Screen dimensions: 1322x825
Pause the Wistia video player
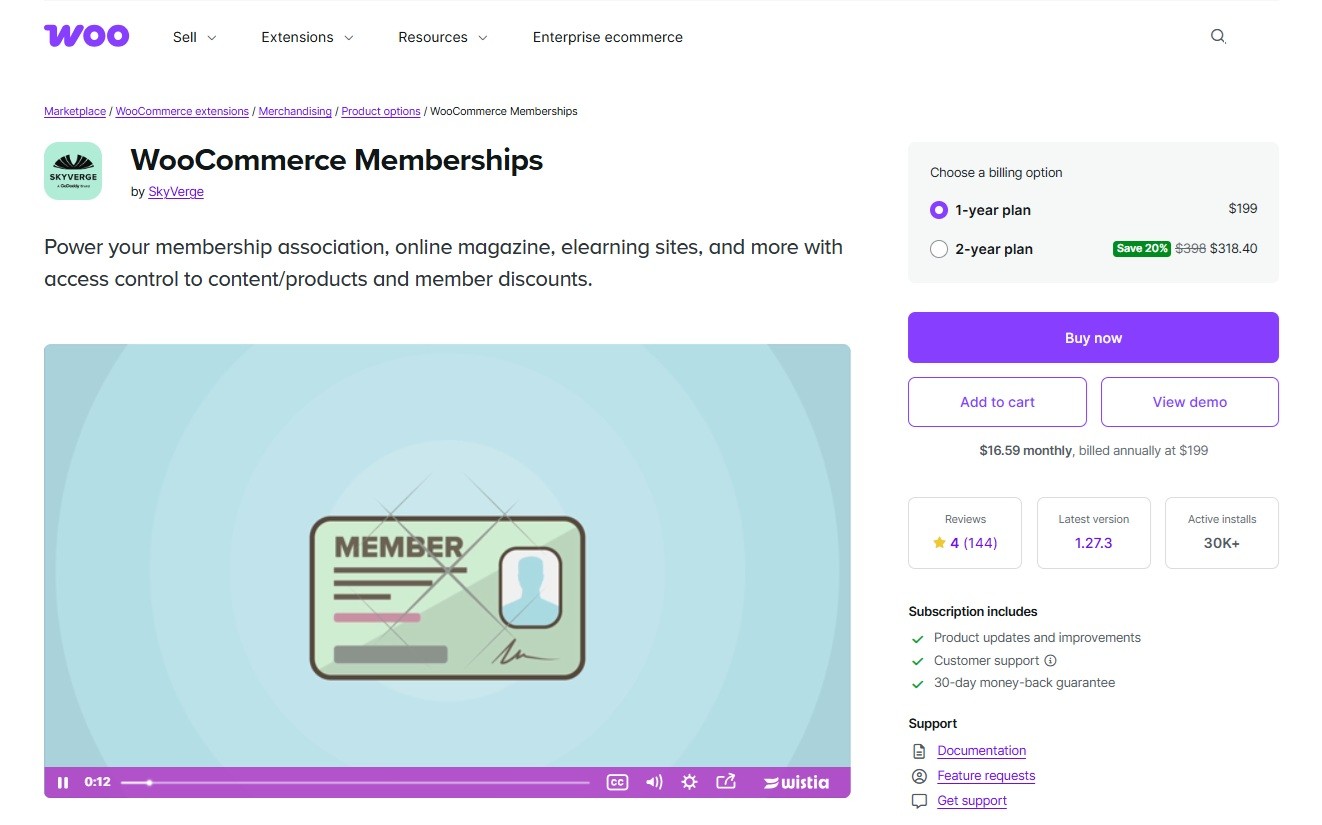pyautogui.click(x=63, y=782)
